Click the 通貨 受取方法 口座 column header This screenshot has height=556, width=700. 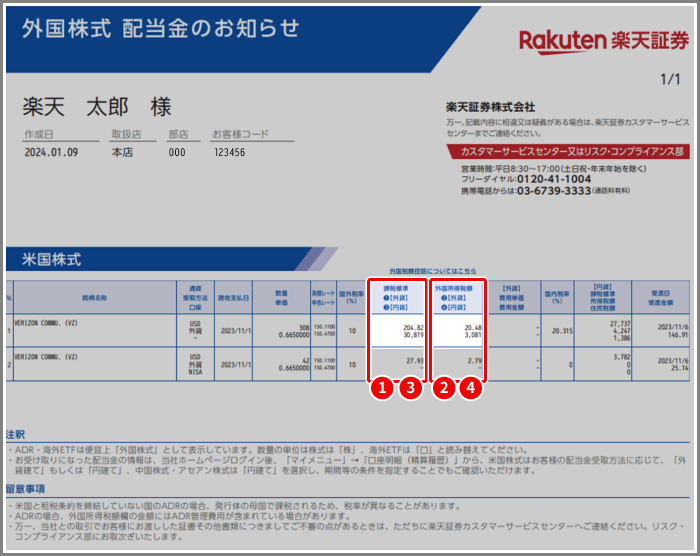(x=195, y=298)
